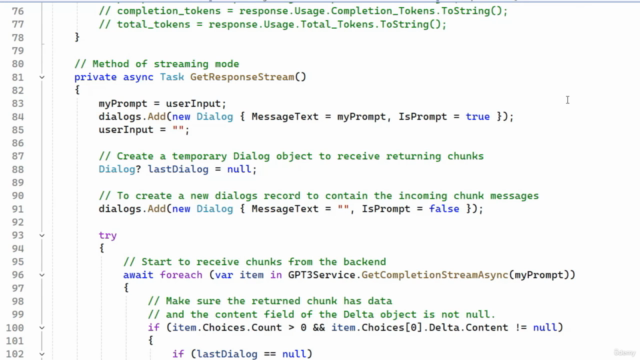The width and height of the screenshot is (640, 360).
Task: Click the 'Task' type on line 81
Action: (x=172, y=77)
